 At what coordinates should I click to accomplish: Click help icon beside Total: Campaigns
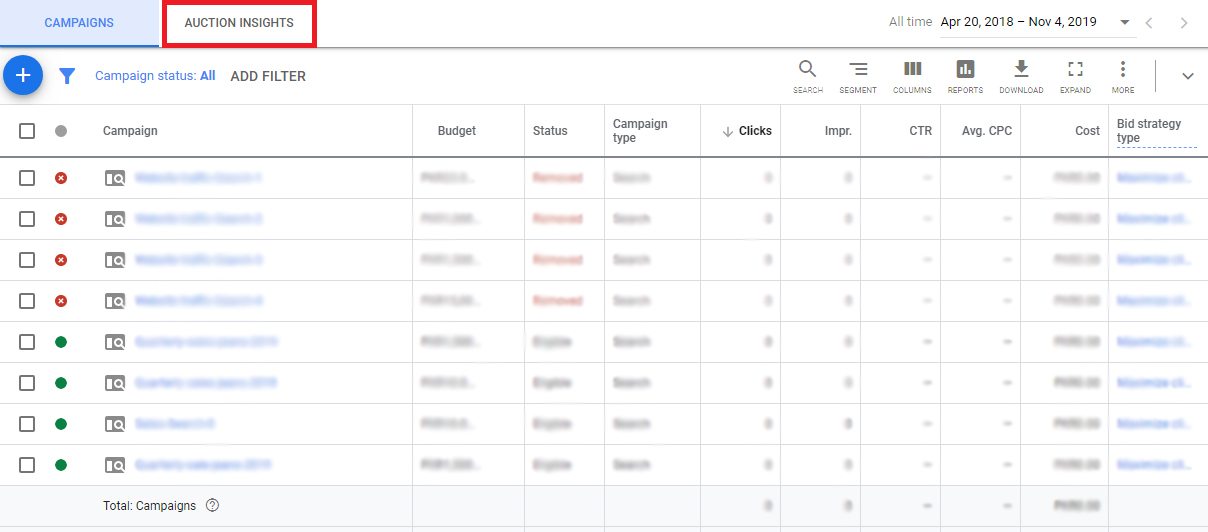[x=212, y=506]
